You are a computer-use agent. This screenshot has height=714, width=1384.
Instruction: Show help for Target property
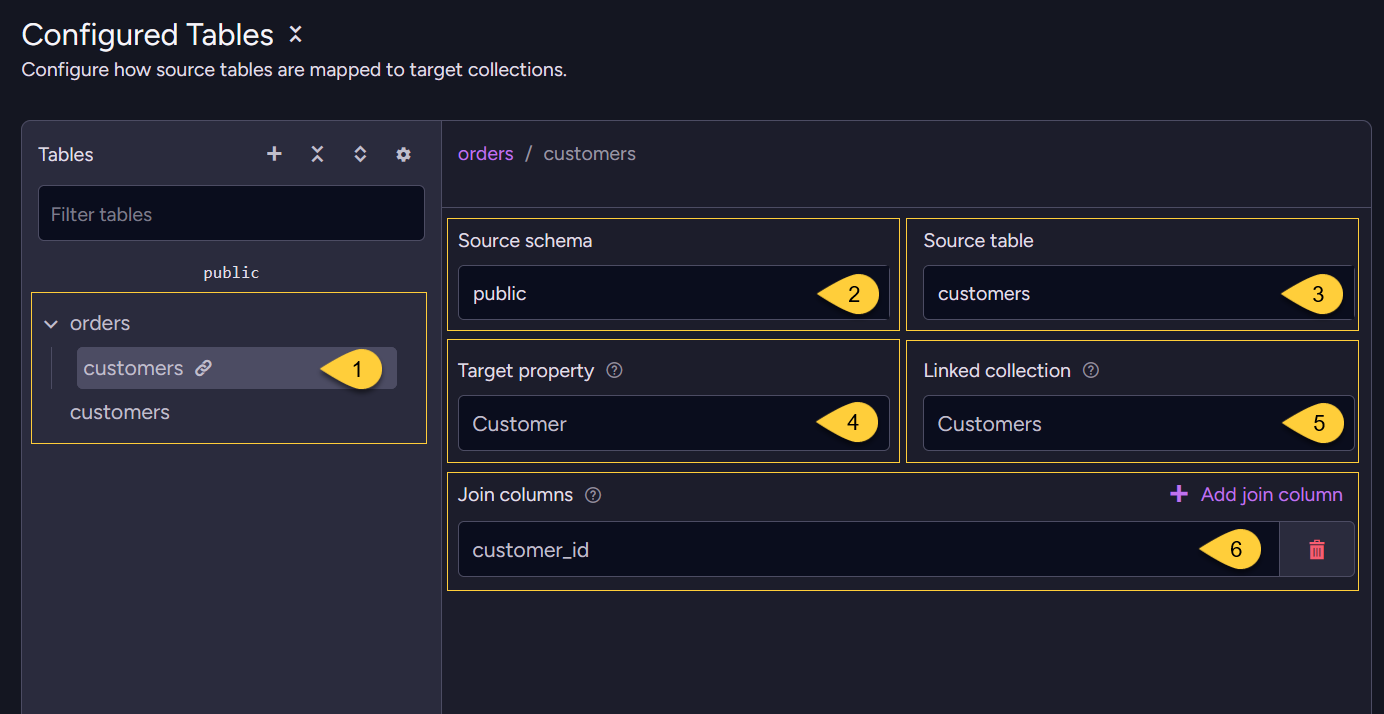(x=615, y=371)
